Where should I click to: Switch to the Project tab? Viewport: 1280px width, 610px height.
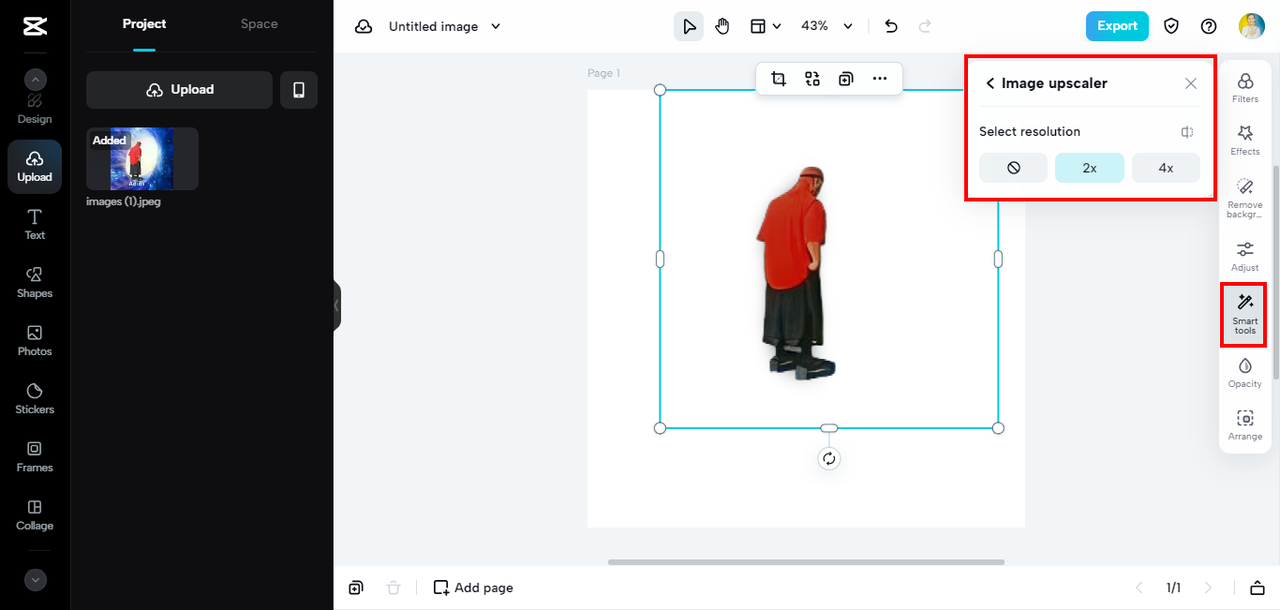pyautogui.click(x=144, y=24)
